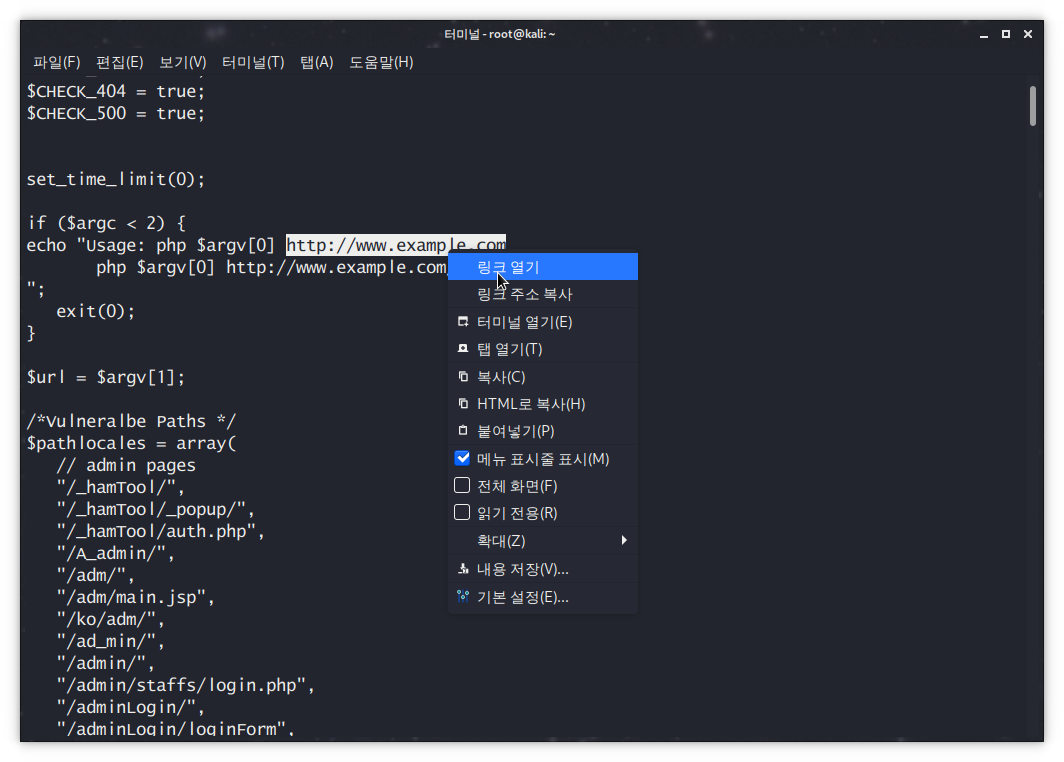Select 탭 열기(T) menu label
Screen dimensions: 1064x762
point(510,349)
